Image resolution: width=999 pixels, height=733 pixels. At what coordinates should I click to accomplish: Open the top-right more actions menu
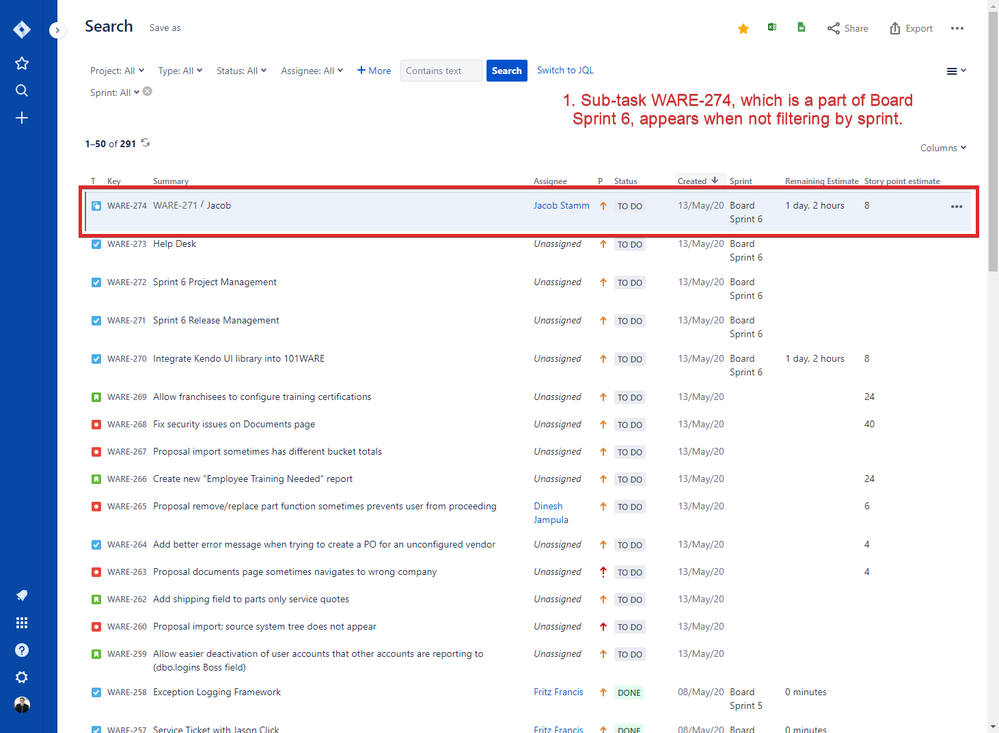(x=957, y=28)
